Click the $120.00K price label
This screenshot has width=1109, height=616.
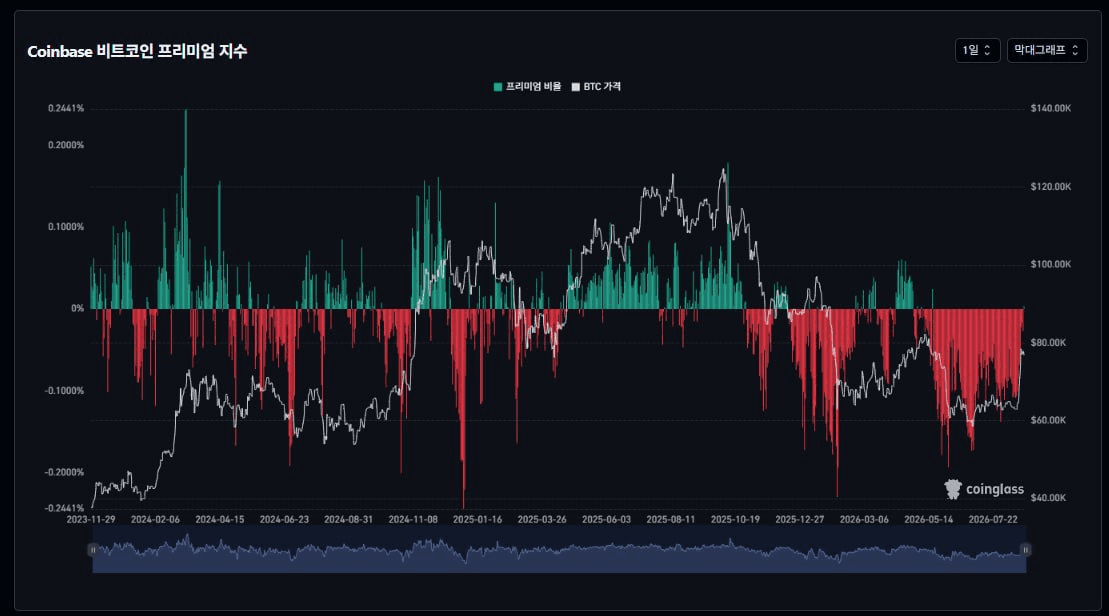coord(1050,187)
